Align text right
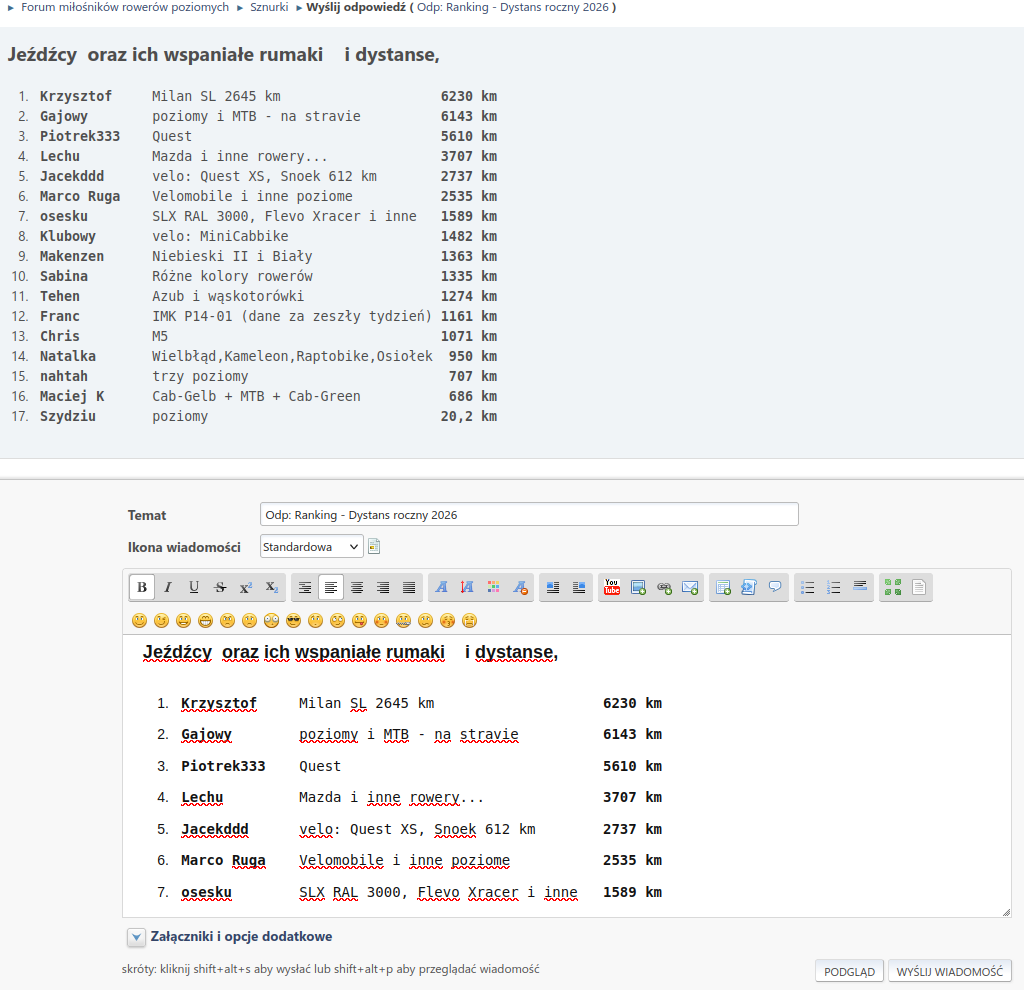The height and width of the screenshot is (990, 1024). [383, 587]
